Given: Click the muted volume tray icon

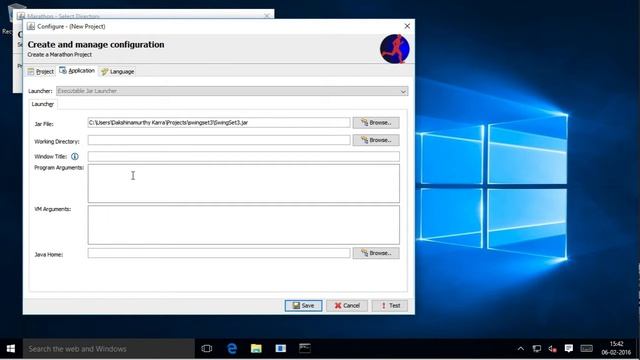Looking at the screenshot, I should 553,349.
